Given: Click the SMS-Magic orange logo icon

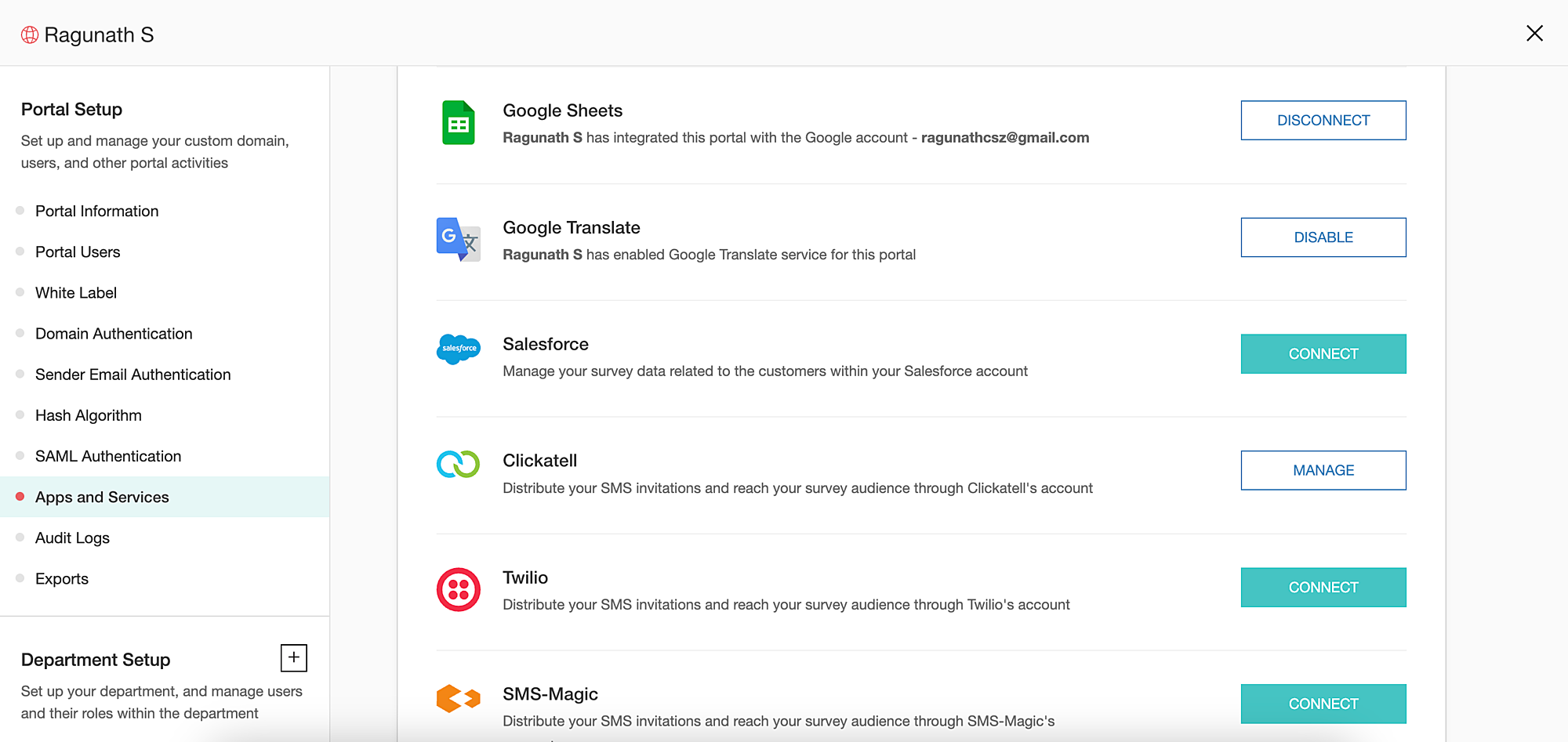Looking at the screenshot, I should click(x=458, y=697).
